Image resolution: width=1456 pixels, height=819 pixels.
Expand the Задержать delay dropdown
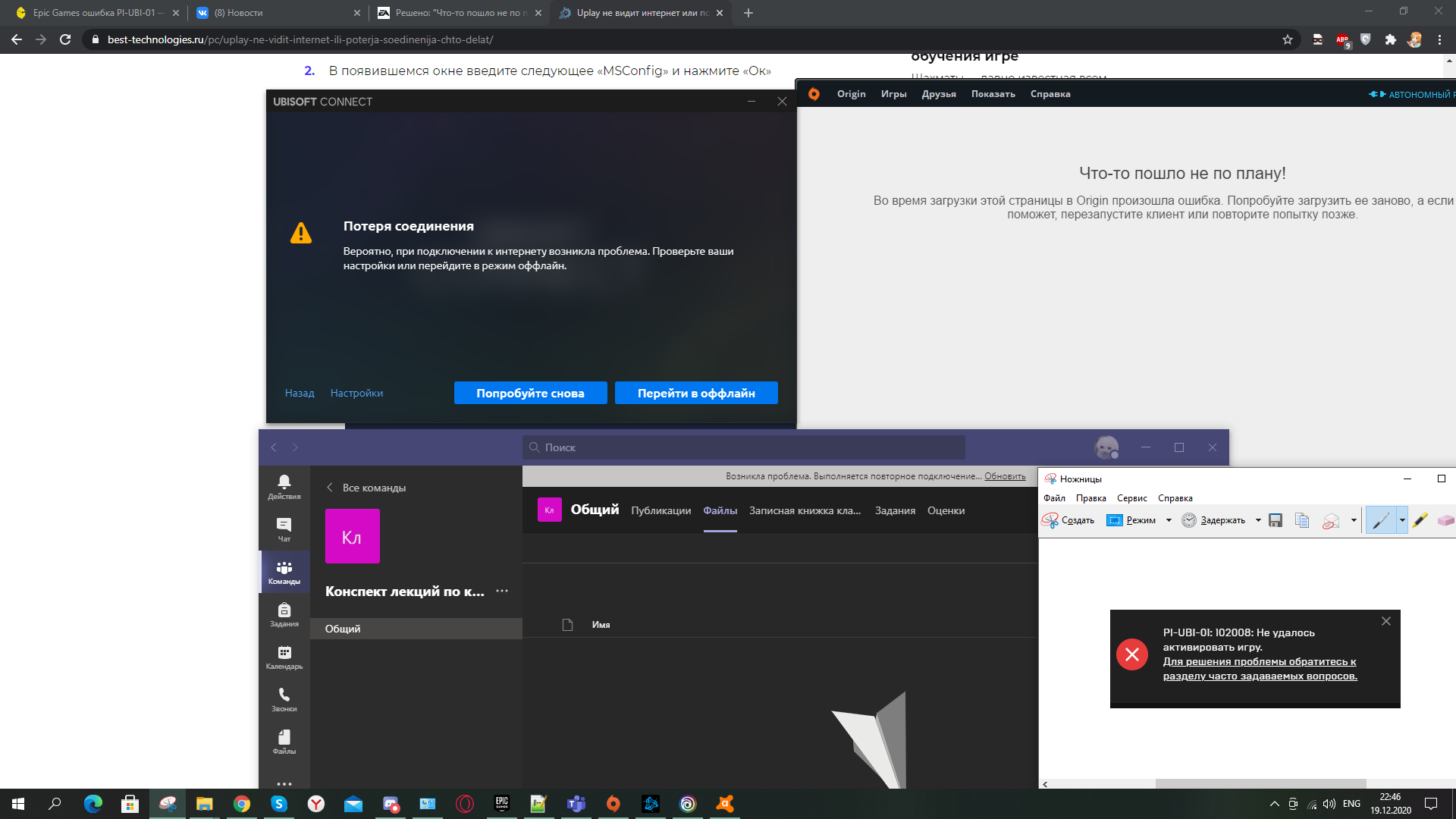pos(1258,520)
